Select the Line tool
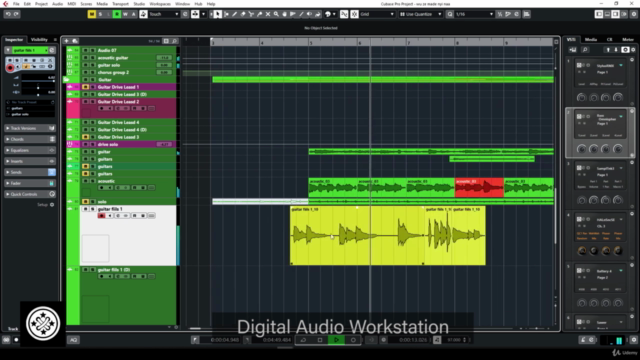This screenshot has height=360, width=640. pyautogui.click(x=301, y=14)
